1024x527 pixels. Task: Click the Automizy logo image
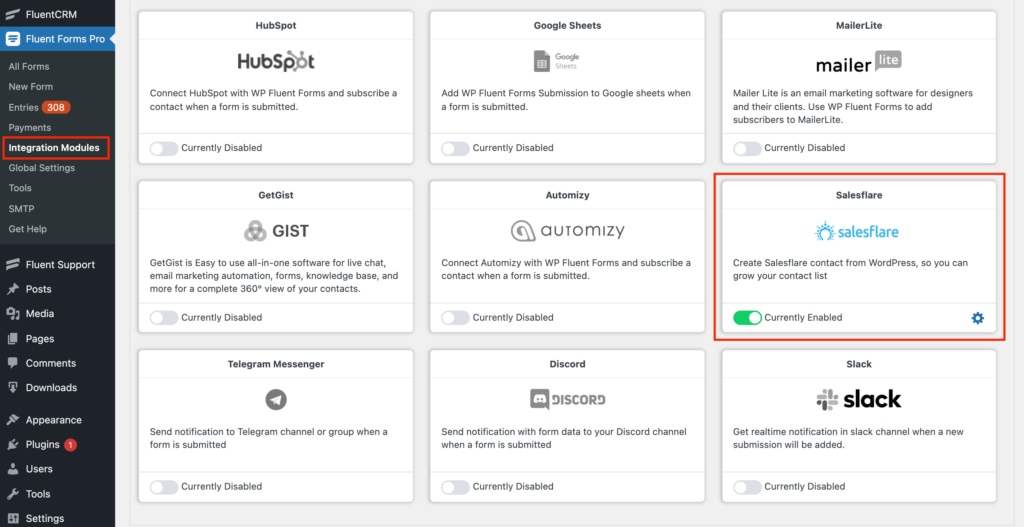568,231
